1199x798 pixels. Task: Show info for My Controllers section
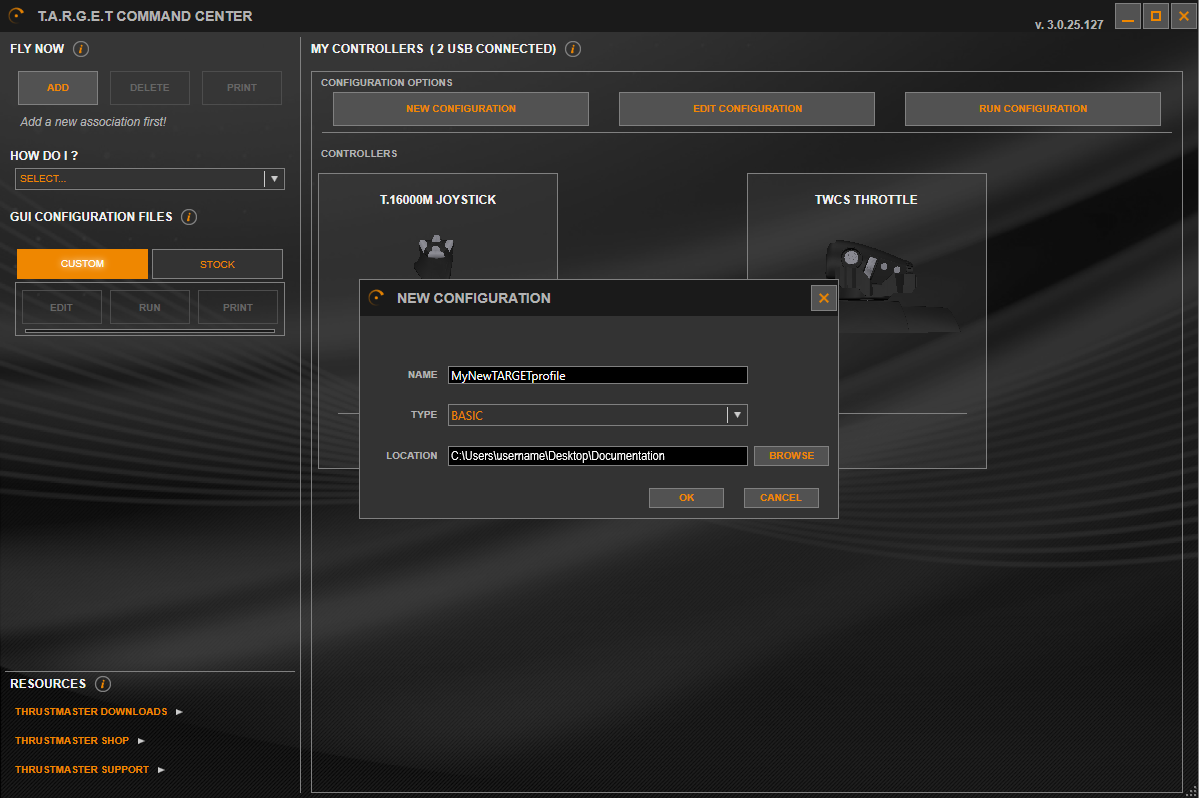pos(573,49)
